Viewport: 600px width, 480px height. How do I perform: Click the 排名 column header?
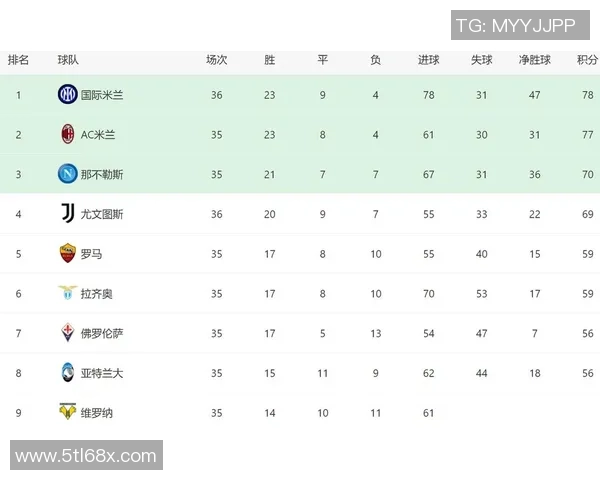(x=19, y=60)
